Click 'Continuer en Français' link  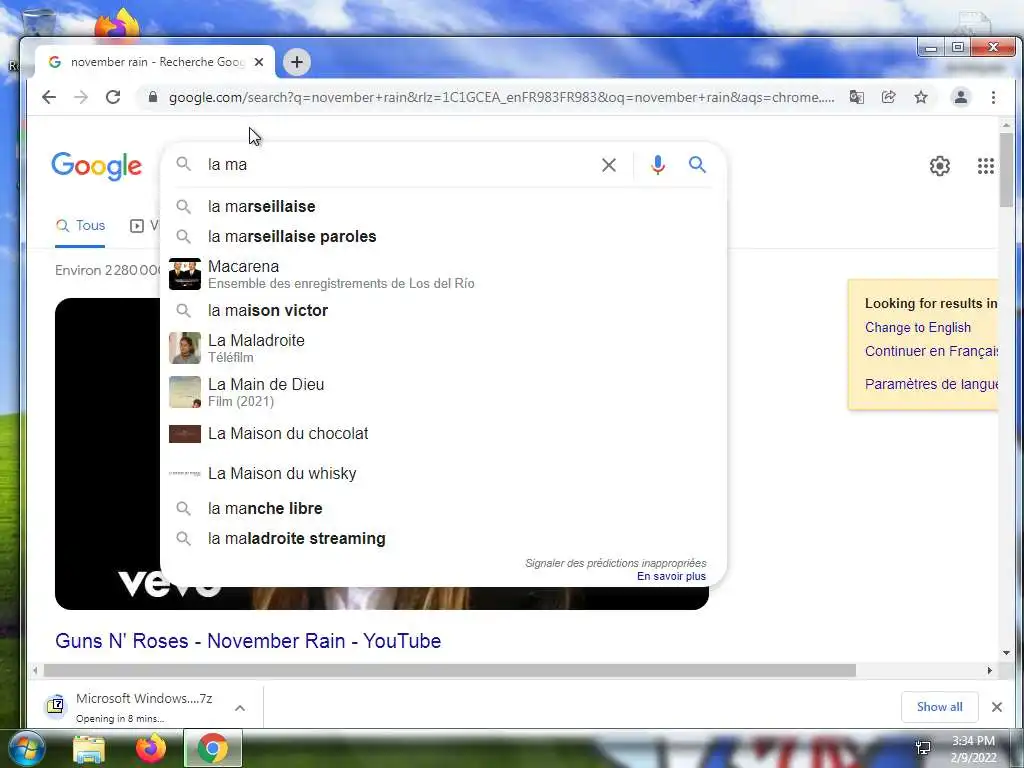pyautogui.click(x=931, y=351)
